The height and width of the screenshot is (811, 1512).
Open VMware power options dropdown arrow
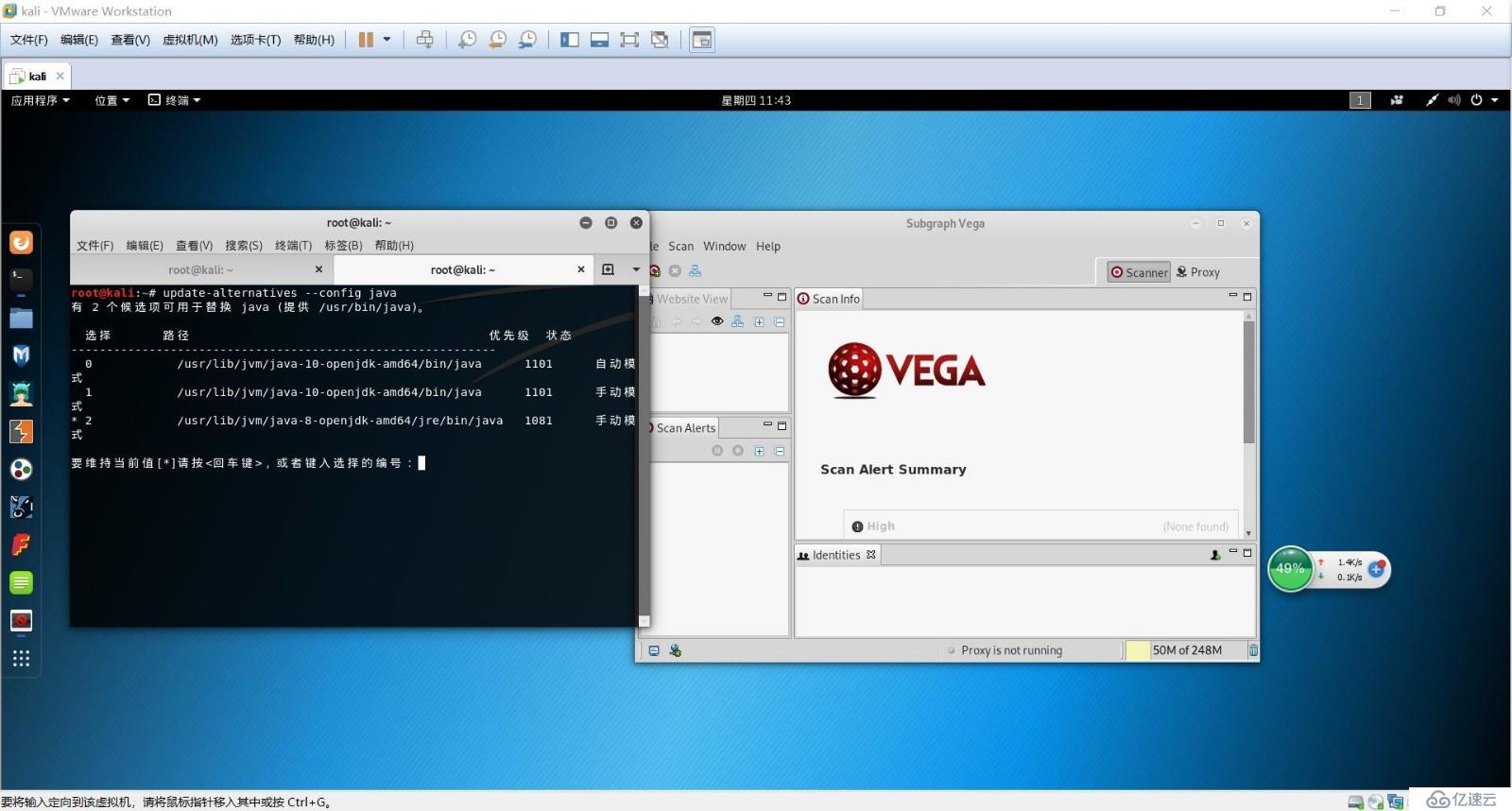point(387,40)
